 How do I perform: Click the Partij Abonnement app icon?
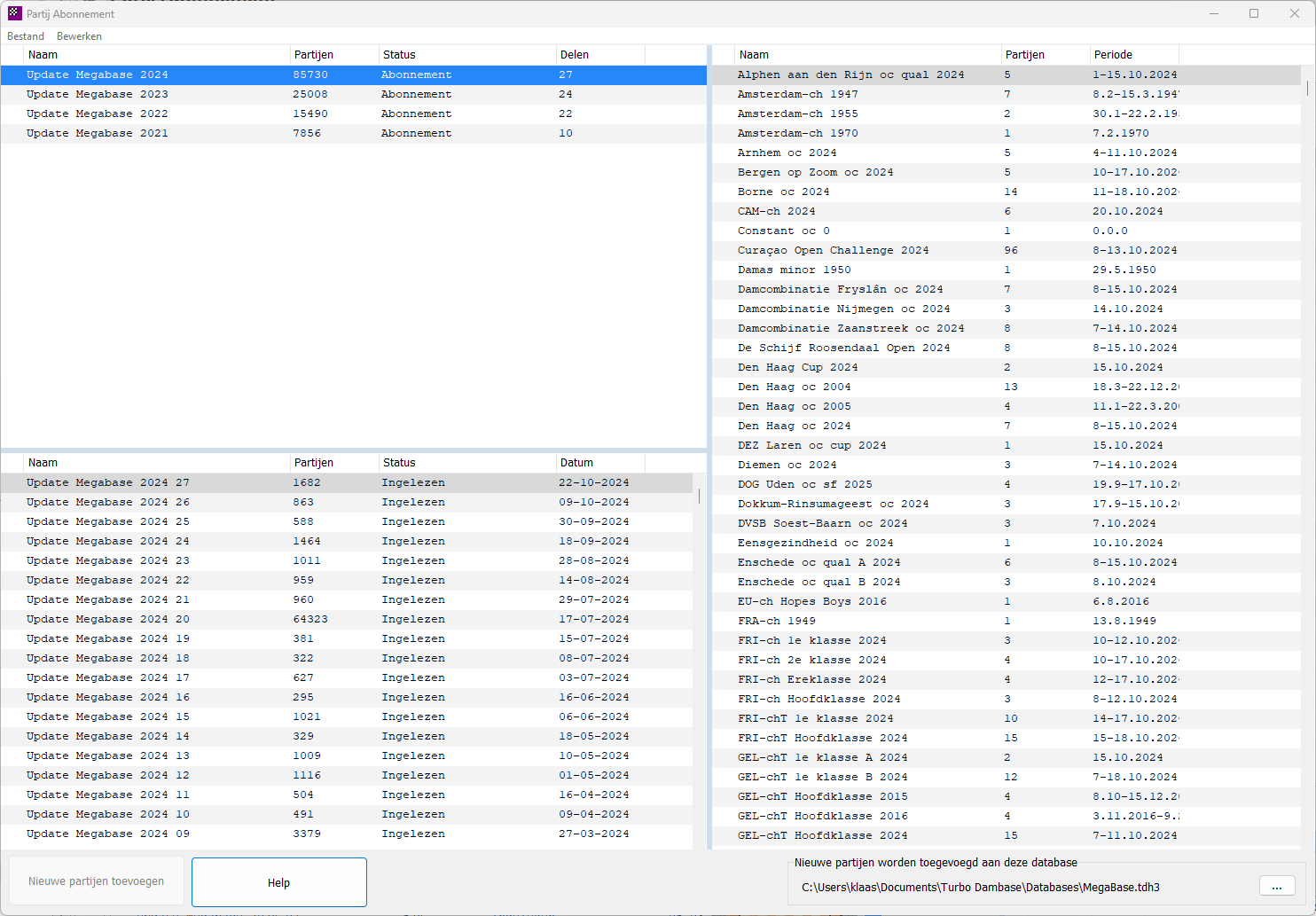click(x=14, y=13)
